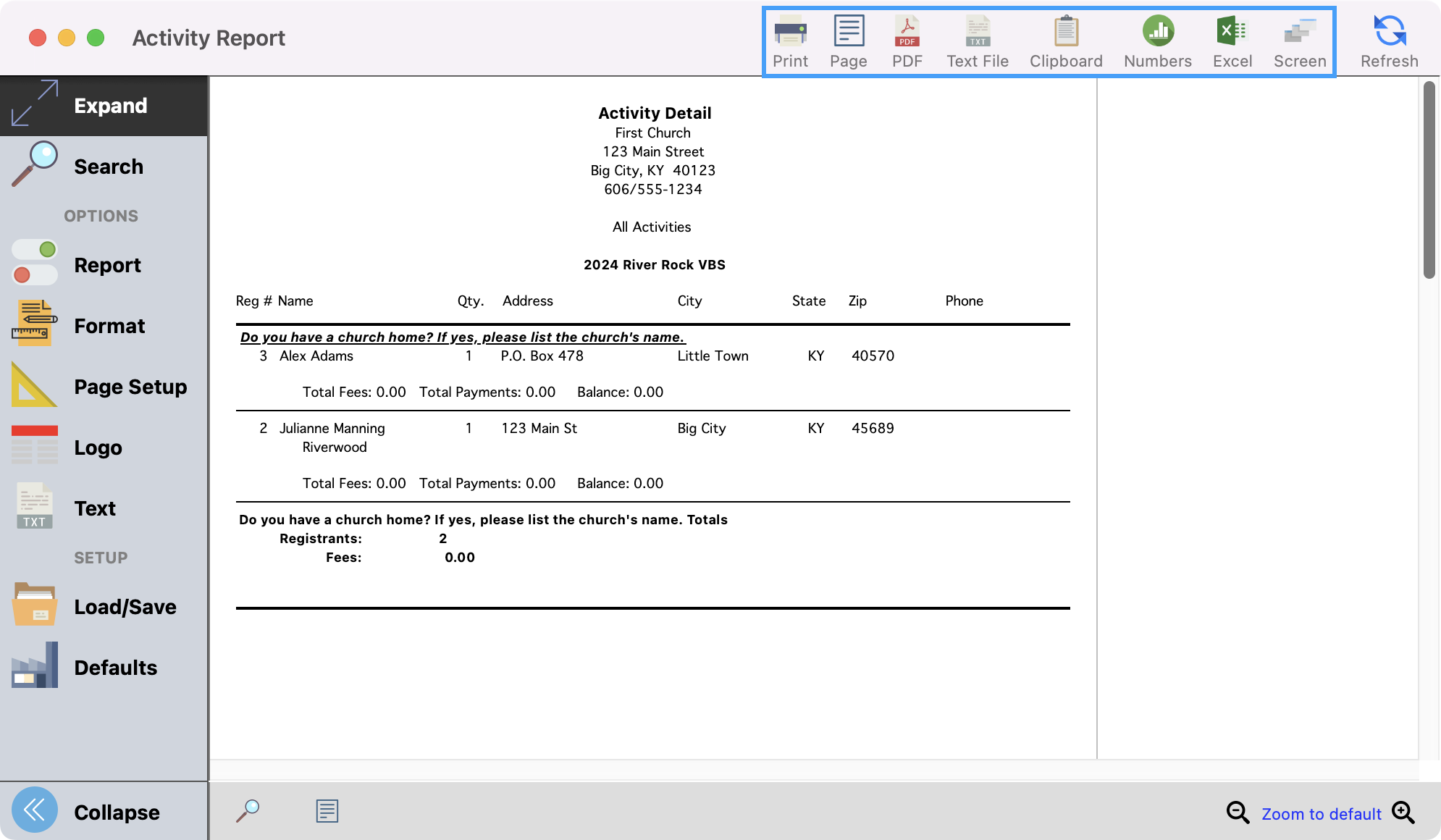Click the Screen output icon

click(1300, 42)
